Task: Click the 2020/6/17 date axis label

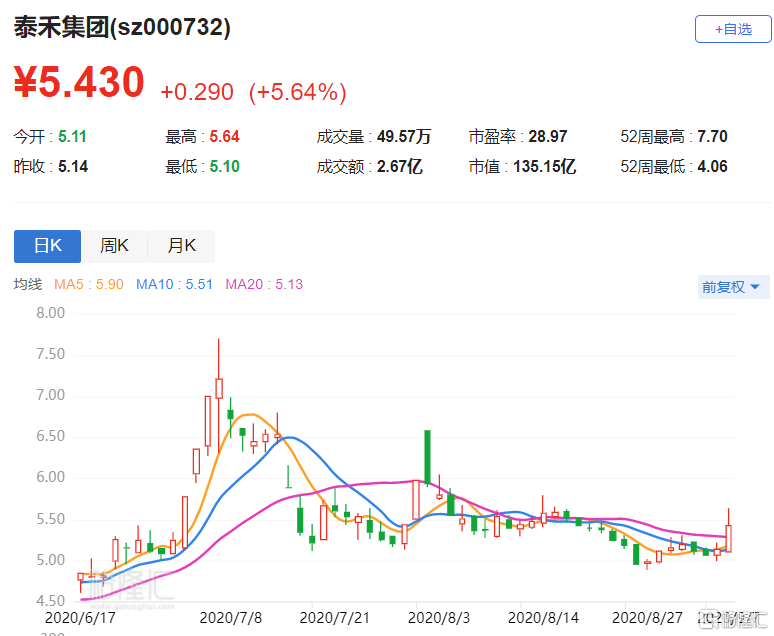Action: pyautogui.click(x=80, y=618)
